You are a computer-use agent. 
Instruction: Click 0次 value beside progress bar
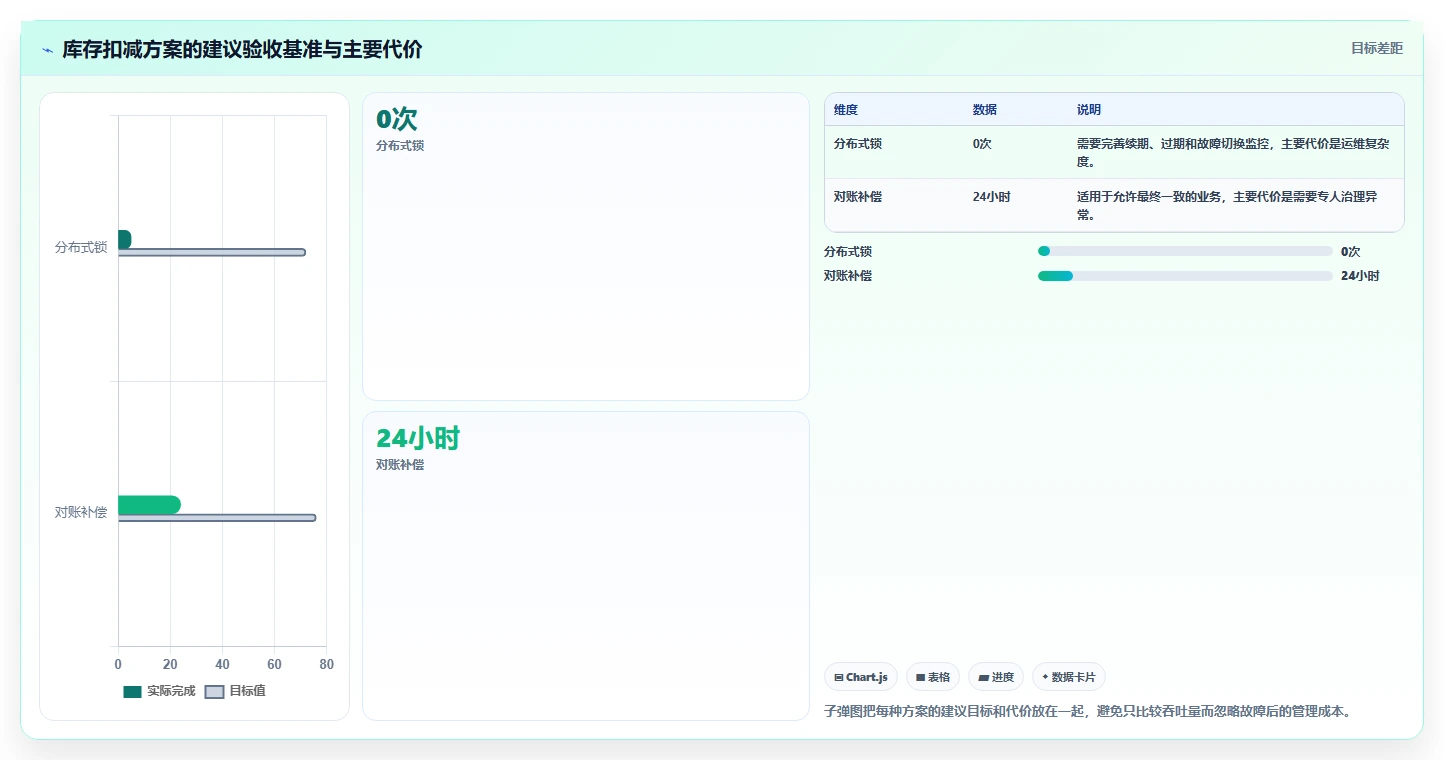click(1350, 252)
